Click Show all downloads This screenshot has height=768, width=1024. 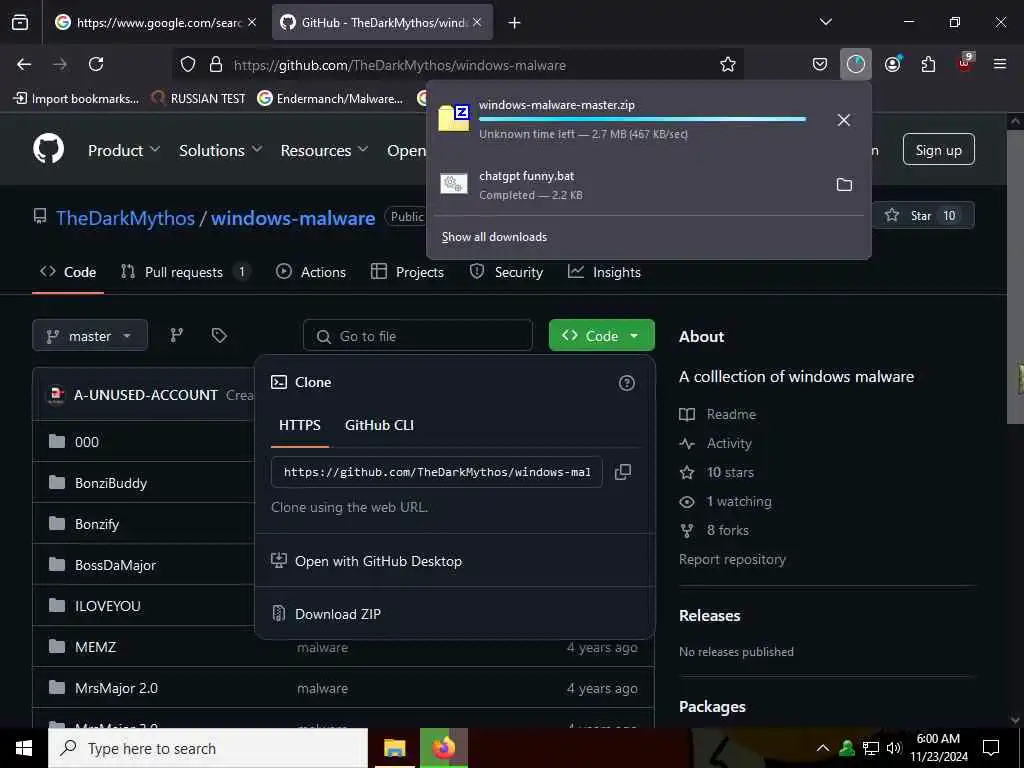point(494,237)
